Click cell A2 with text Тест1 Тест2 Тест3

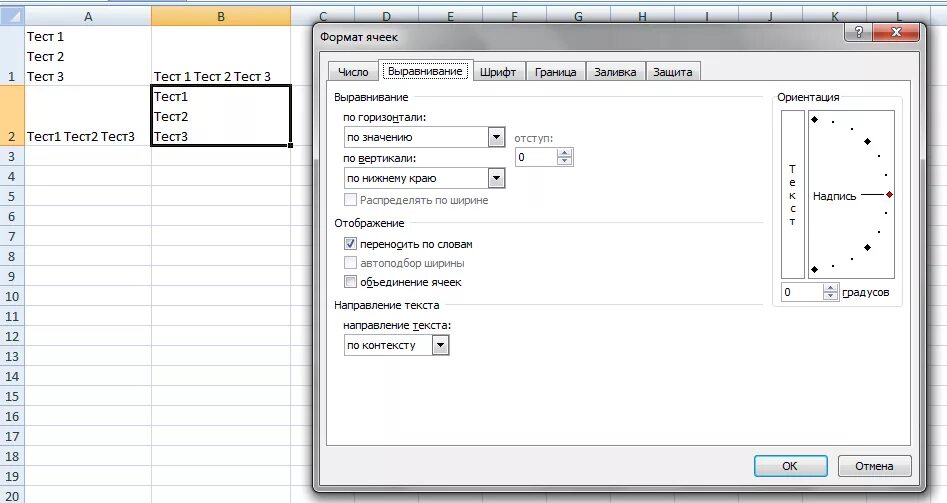[x=88, y=116]
